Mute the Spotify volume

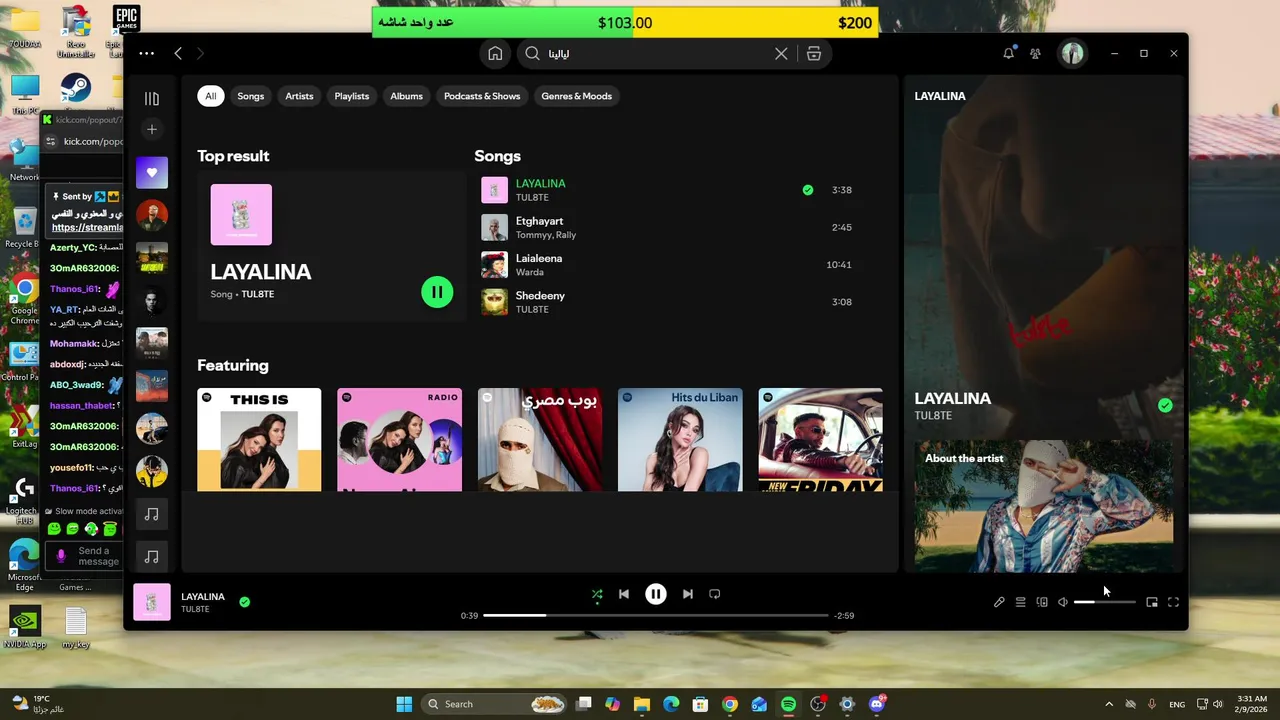(x=1063, y=602)
